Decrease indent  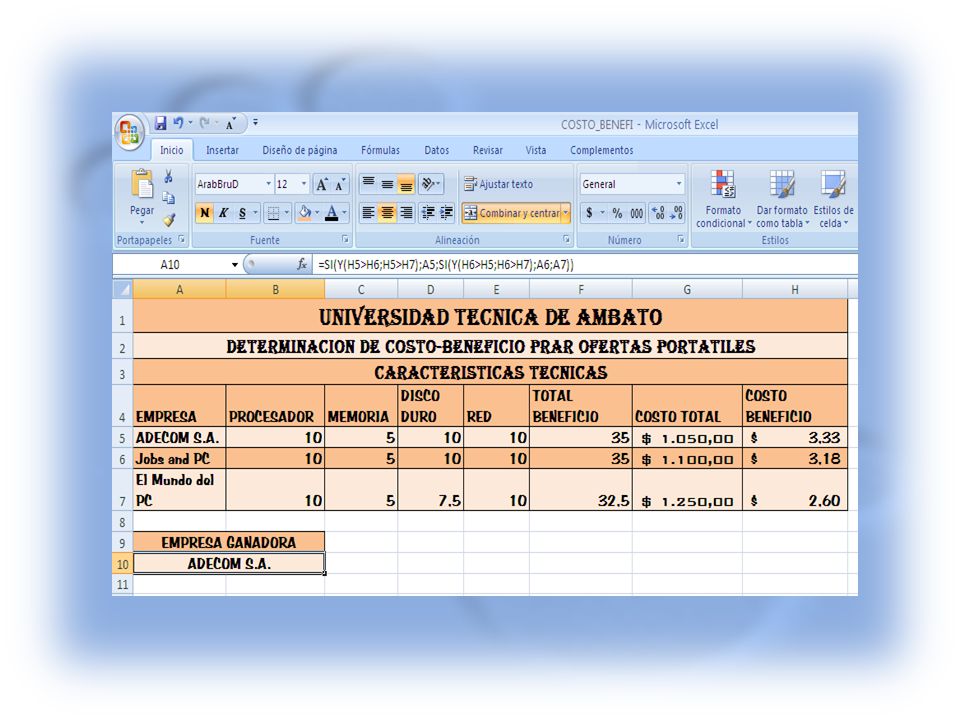point(429,213)
